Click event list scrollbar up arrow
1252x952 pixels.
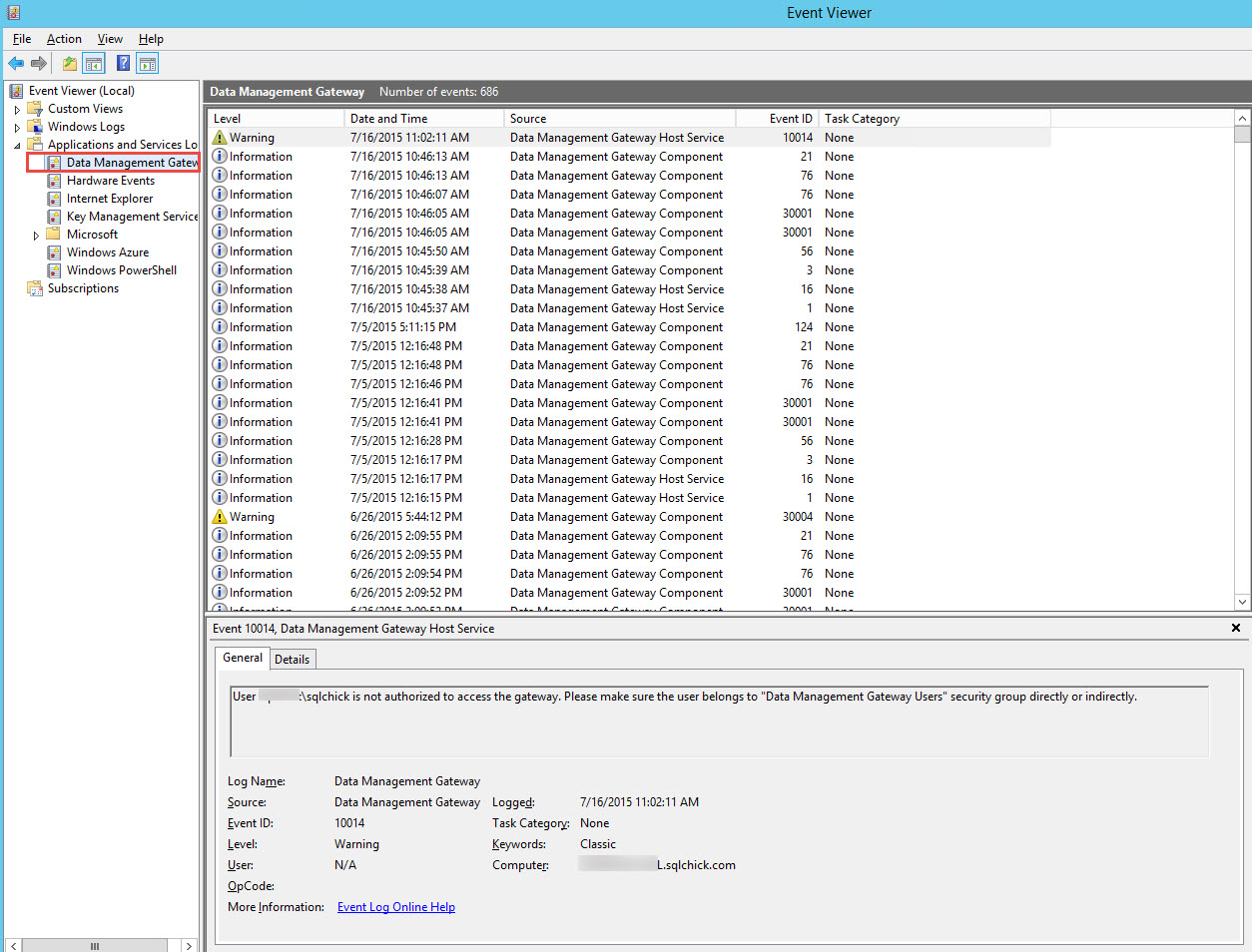point(1242,119)
